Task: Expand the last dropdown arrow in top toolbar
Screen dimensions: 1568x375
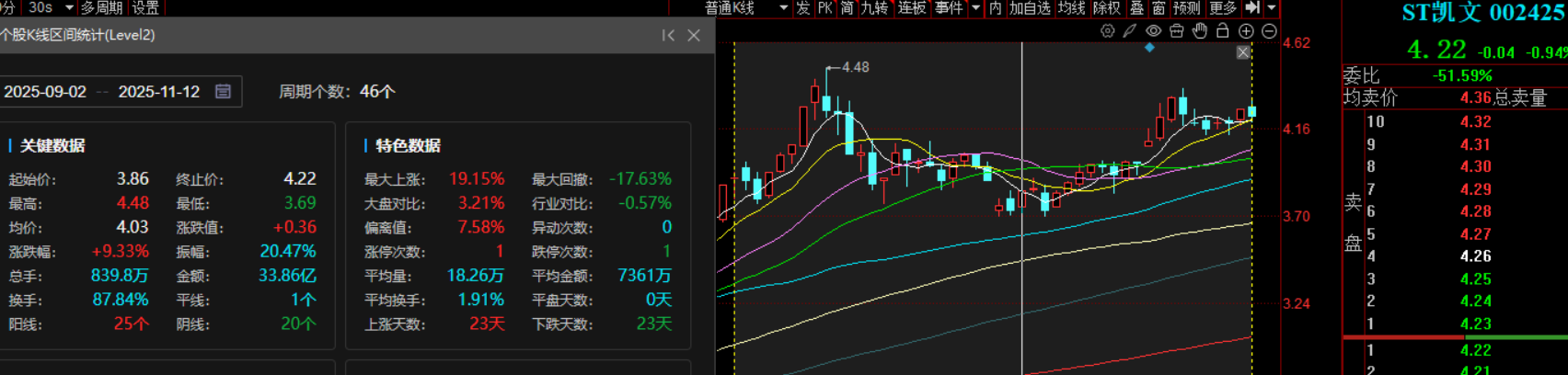Action: (1272, 7)
